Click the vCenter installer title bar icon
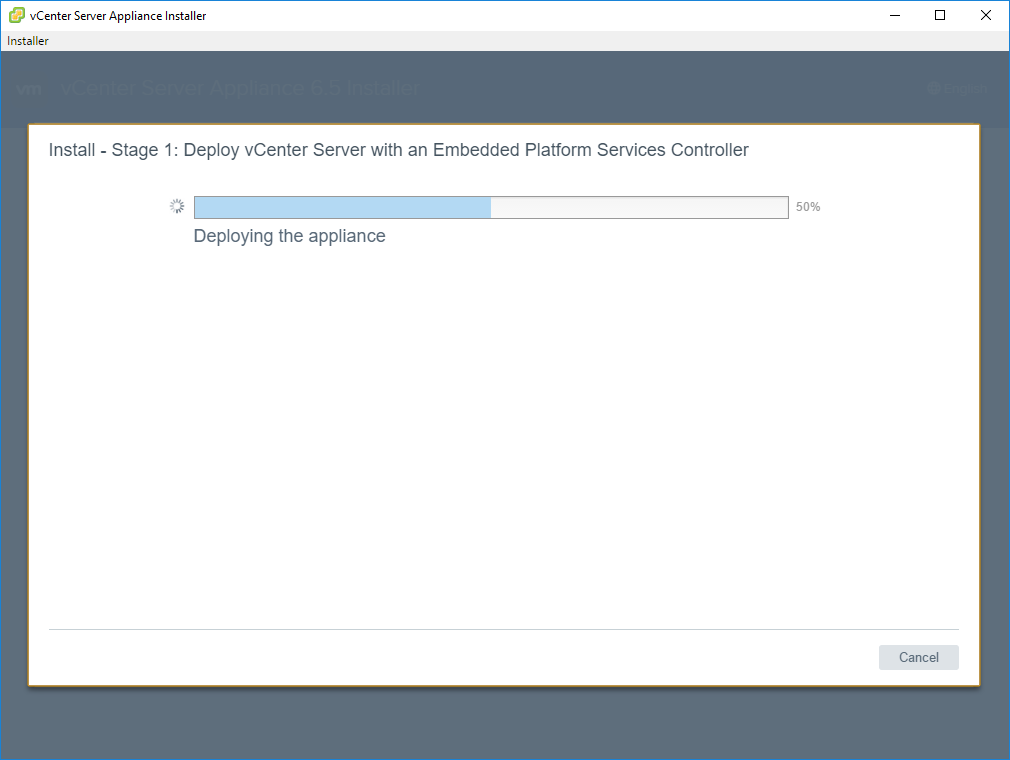Image resolution: width=1010 pixels, height=760 pixels. [x=17, y=15]
